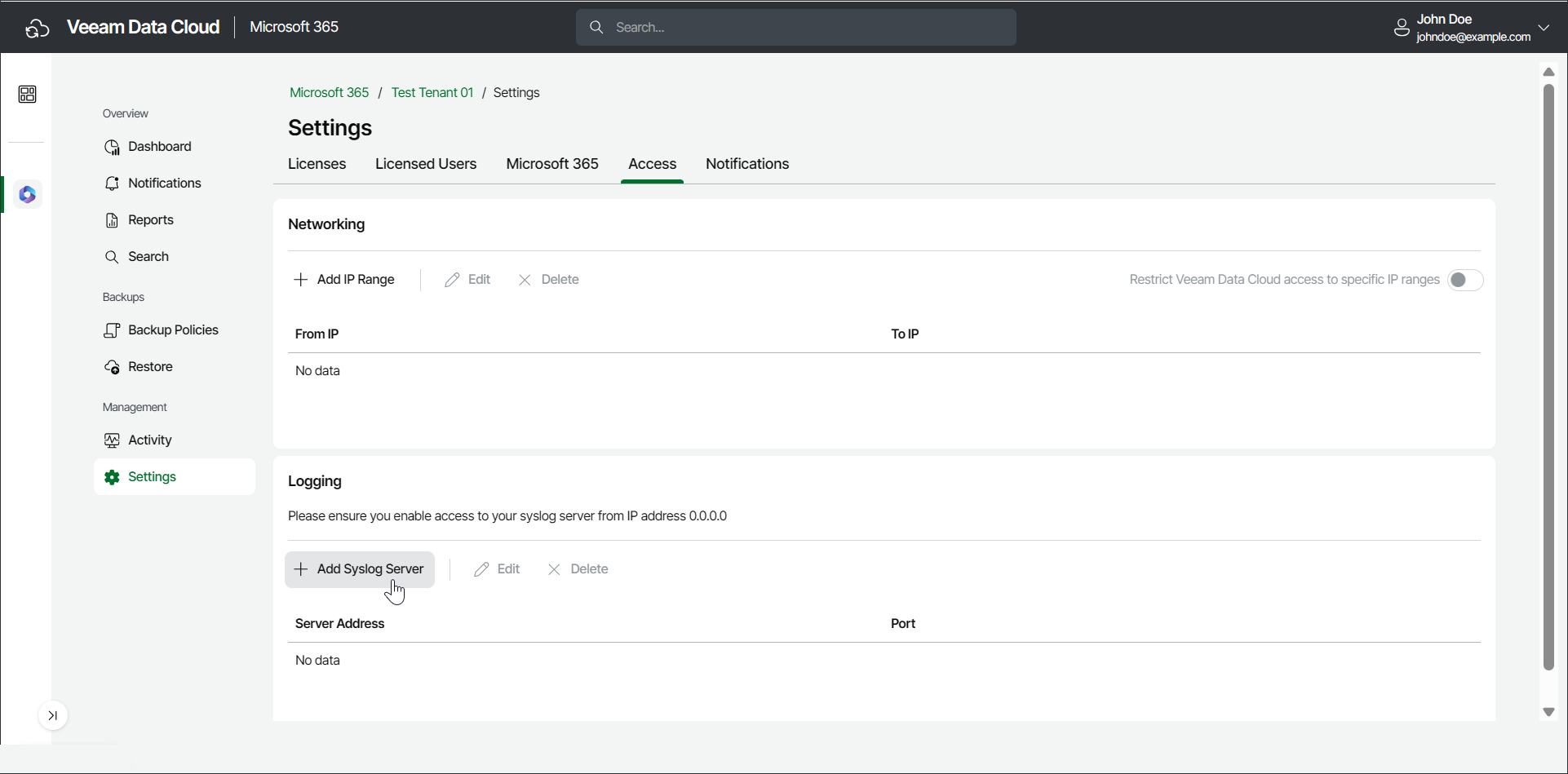
Task: Click Add Syslog Server button
Action: [360, 569]
